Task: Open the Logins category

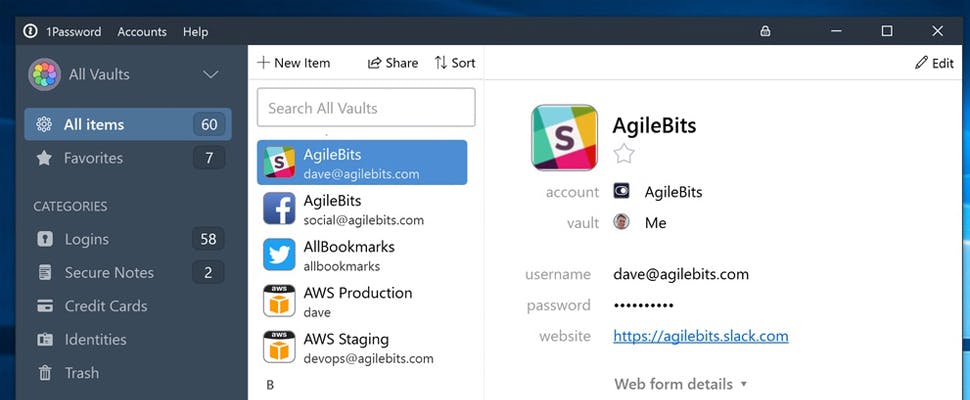Action: pyautogui.click(x=128, y=239)
